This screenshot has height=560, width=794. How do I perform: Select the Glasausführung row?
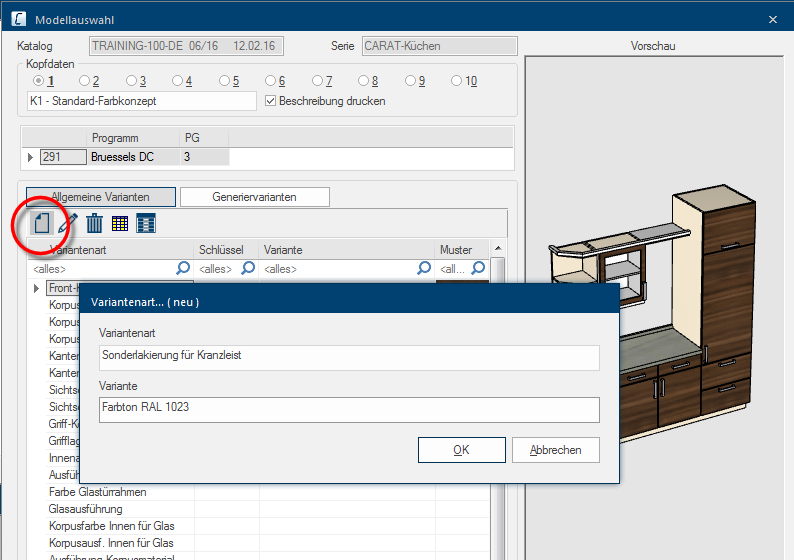tap(268, 509)
